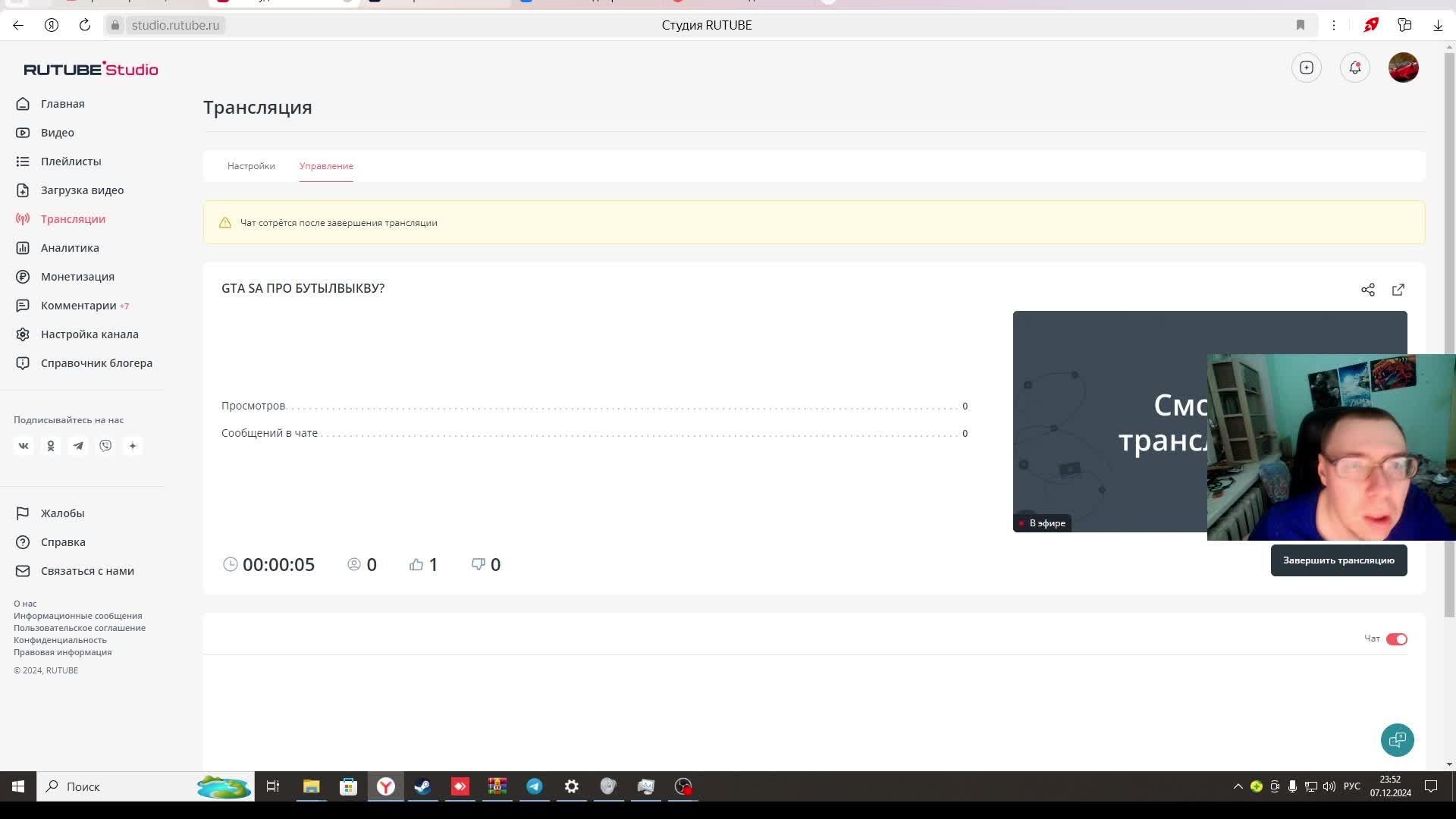Click the share icon for the stream
The image size is (1456, 819).
(x=1368, y=290)
